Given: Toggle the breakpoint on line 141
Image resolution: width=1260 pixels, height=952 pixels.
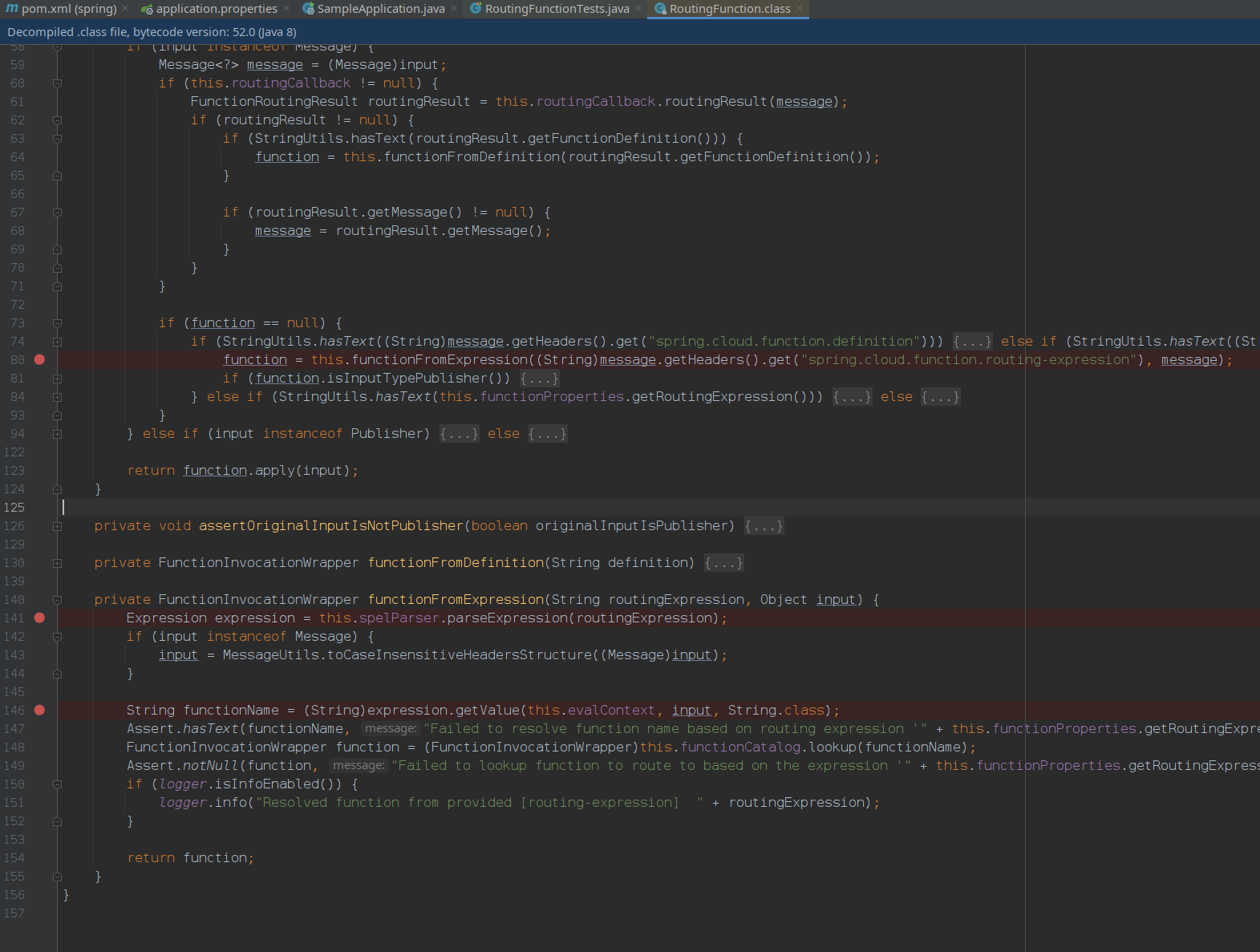Looking at the screenshot, I should (x=39, y=618).
